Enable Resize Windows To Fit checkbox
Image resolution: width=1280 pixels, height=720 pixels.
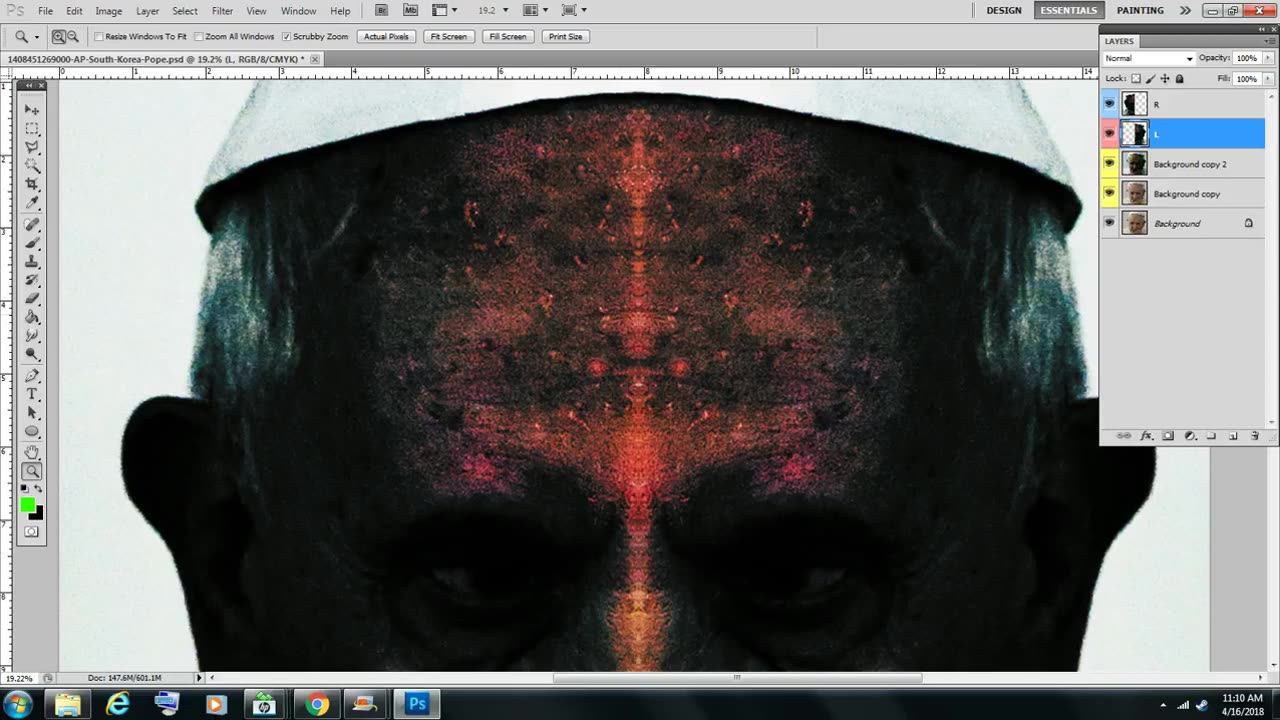point(99,37)
